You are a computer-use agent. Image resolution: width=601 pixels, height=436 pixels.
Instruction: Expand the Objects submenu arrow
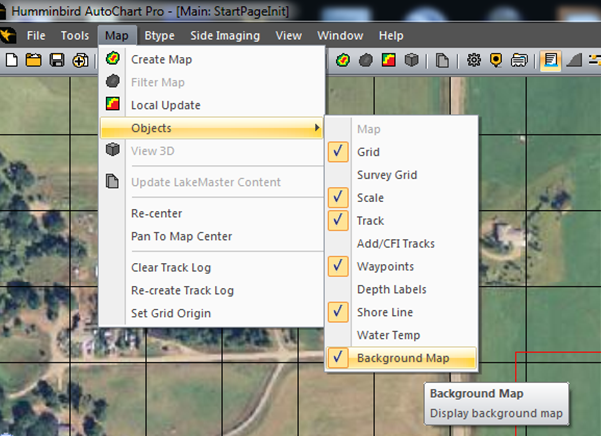tap(317, 128)
